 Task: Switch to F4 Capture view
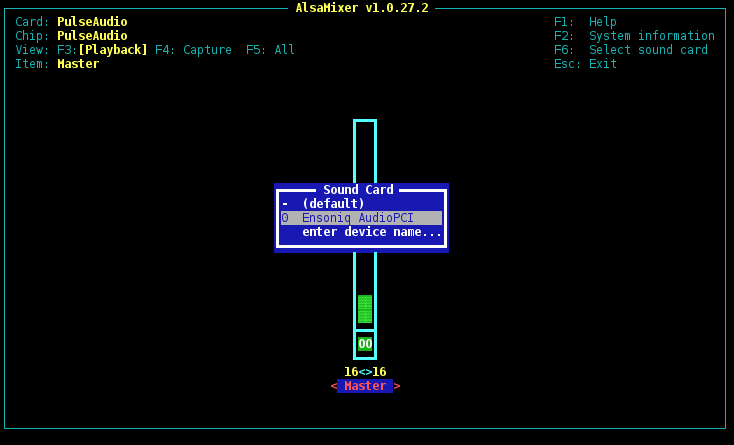click(193, 50)
